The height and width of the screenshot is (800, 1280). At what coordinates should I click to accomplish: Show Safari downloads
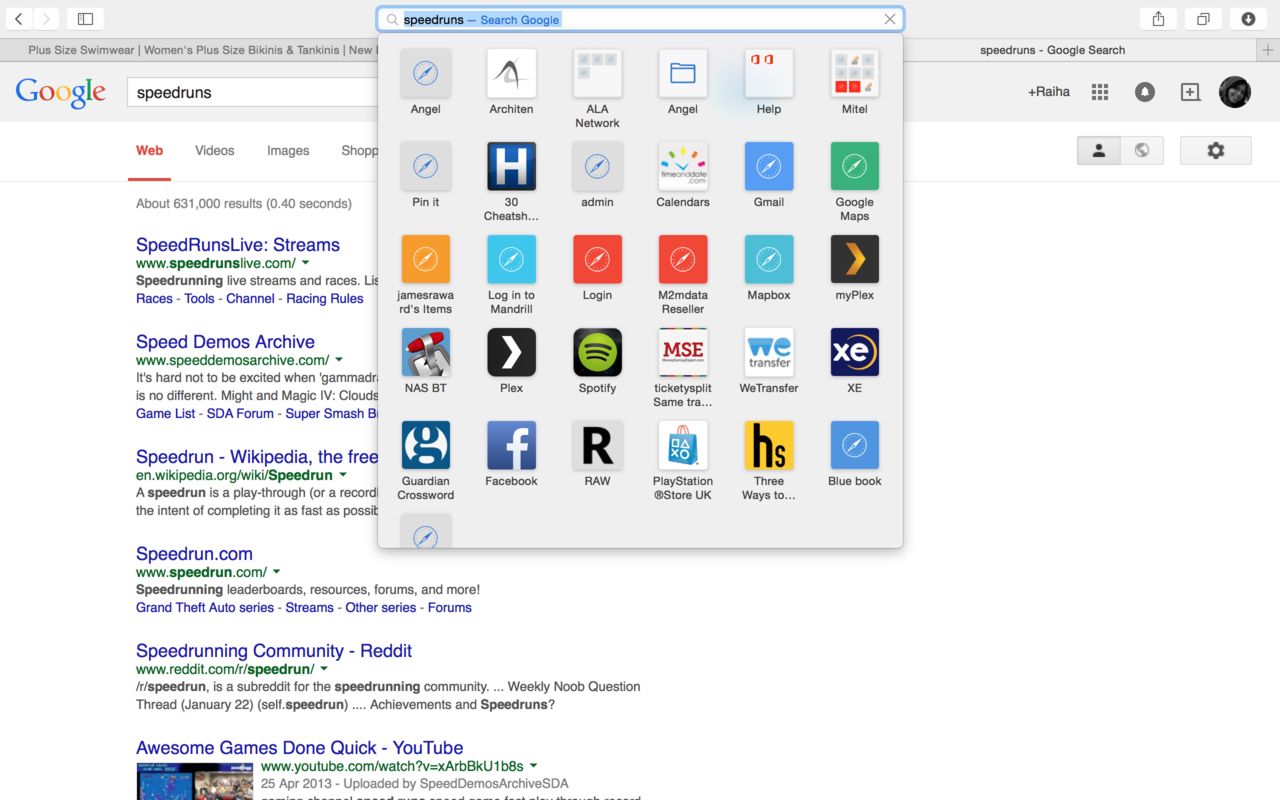(x=1248, y=19)
